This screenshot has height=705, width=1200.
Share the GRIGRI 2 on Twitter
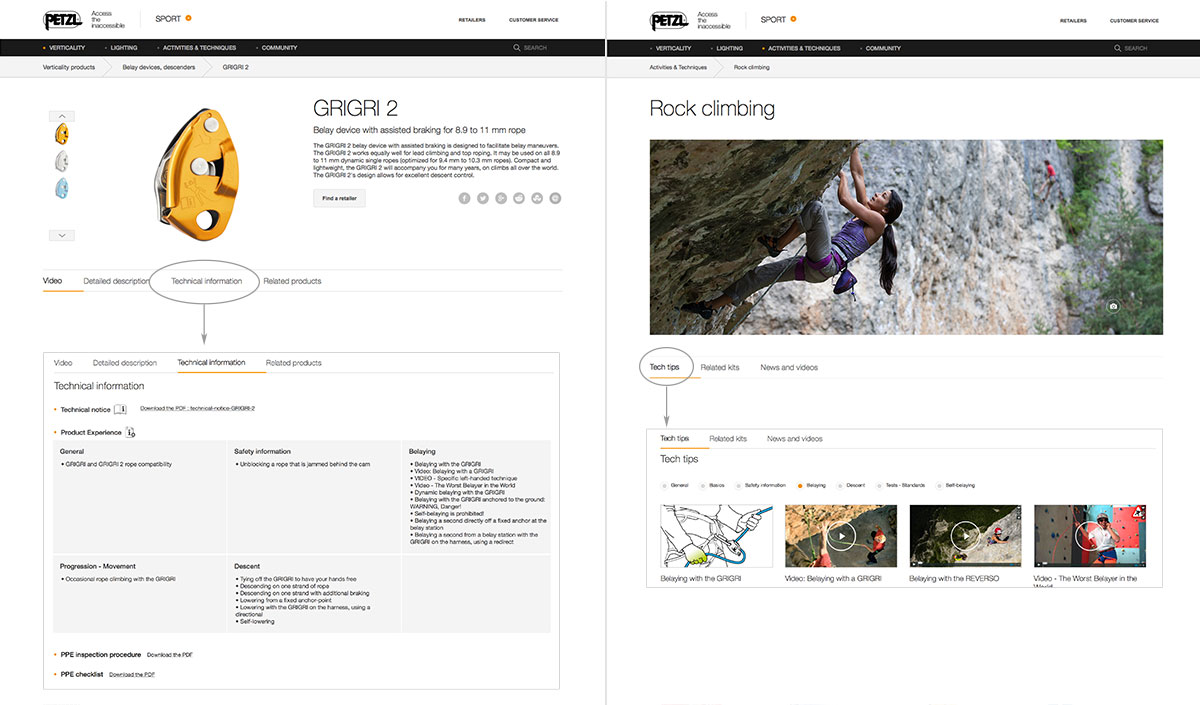tap(483, 198)
